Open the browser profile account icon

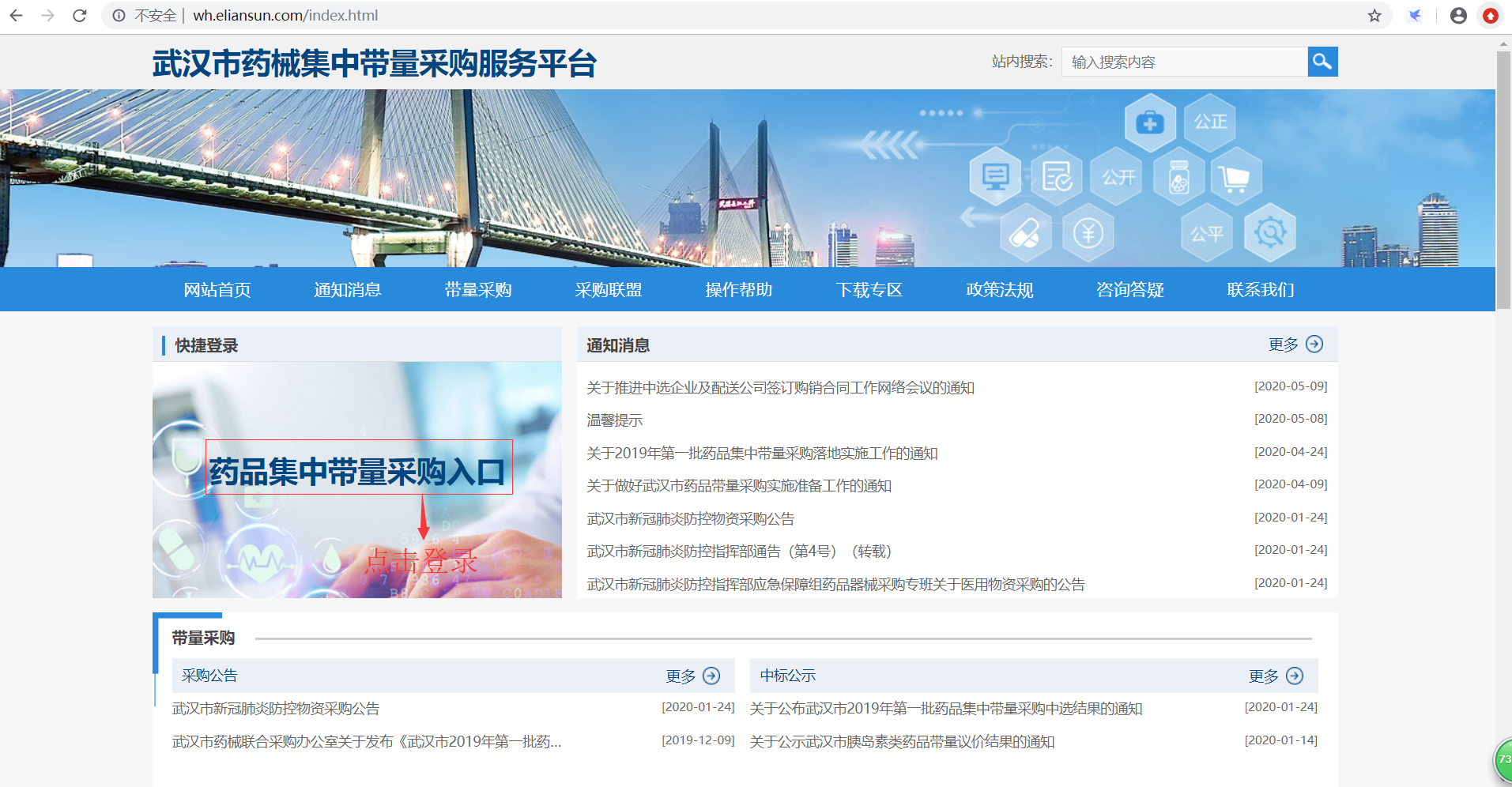(1458, 16)
